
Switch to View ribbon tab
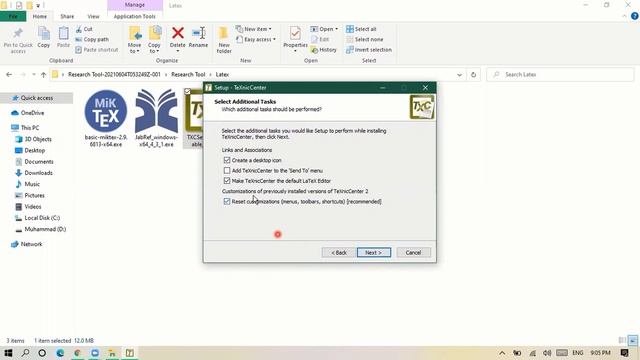93,16
